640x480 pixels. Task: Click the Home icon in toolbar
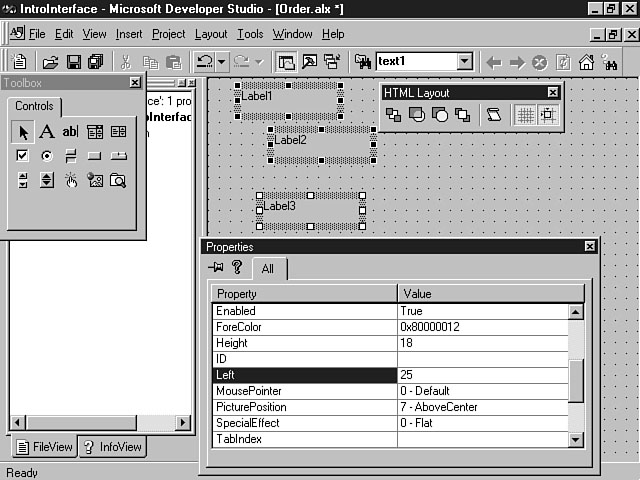point(587,62)
